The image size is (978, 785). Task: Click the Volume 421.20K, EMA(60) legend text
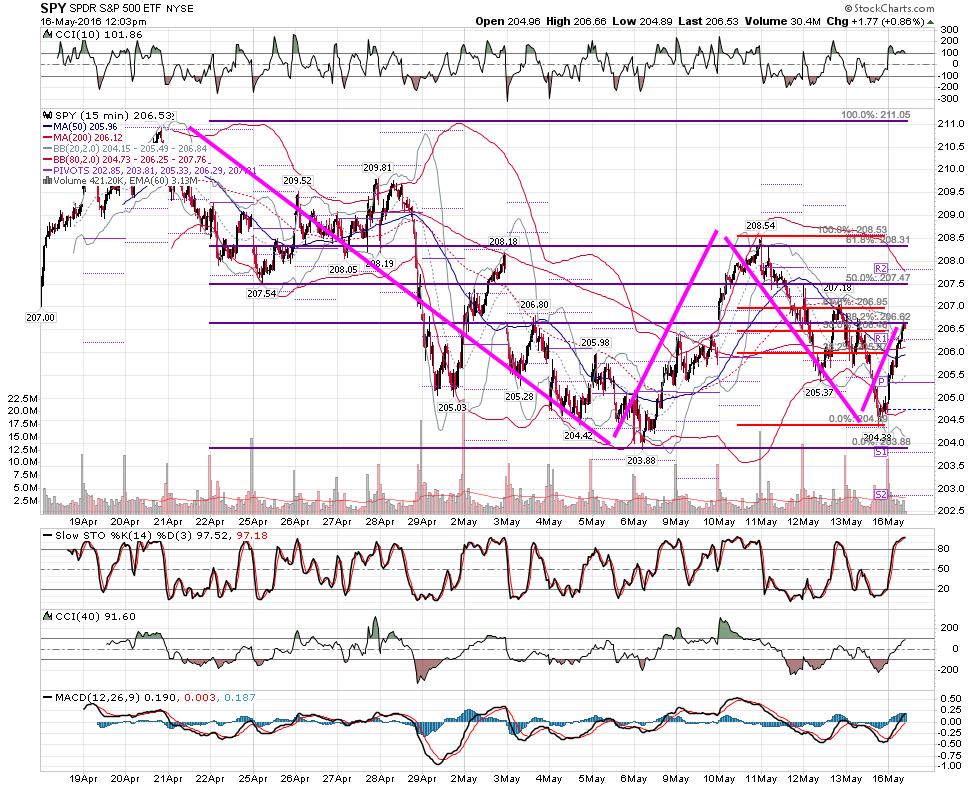(126, 181)
